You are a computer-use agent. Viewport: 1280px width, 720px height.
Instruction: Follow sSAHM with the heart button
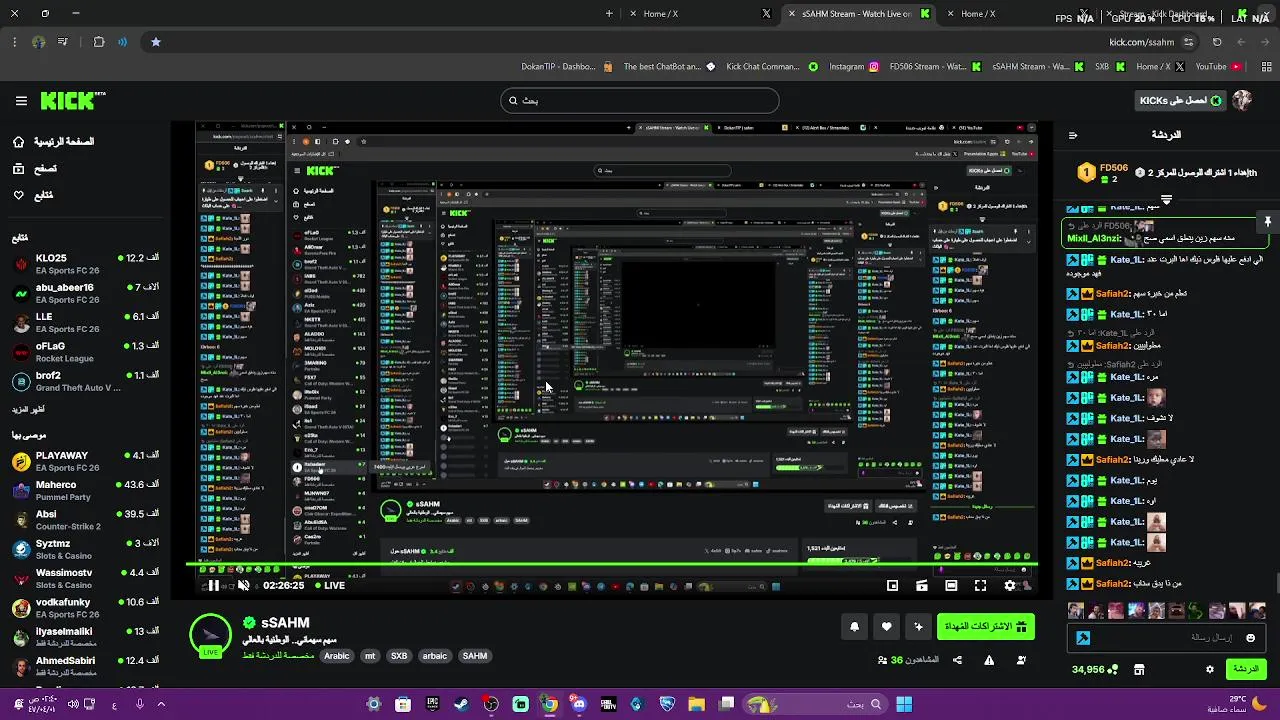pos(886,627)
